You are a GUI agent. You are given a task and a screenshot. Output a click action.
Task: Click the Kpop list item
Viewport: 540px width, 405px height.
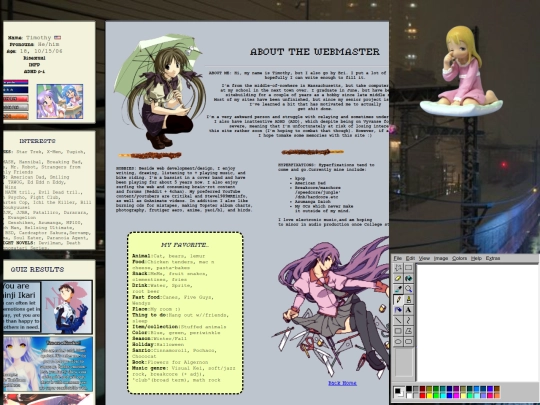point(300,178)
